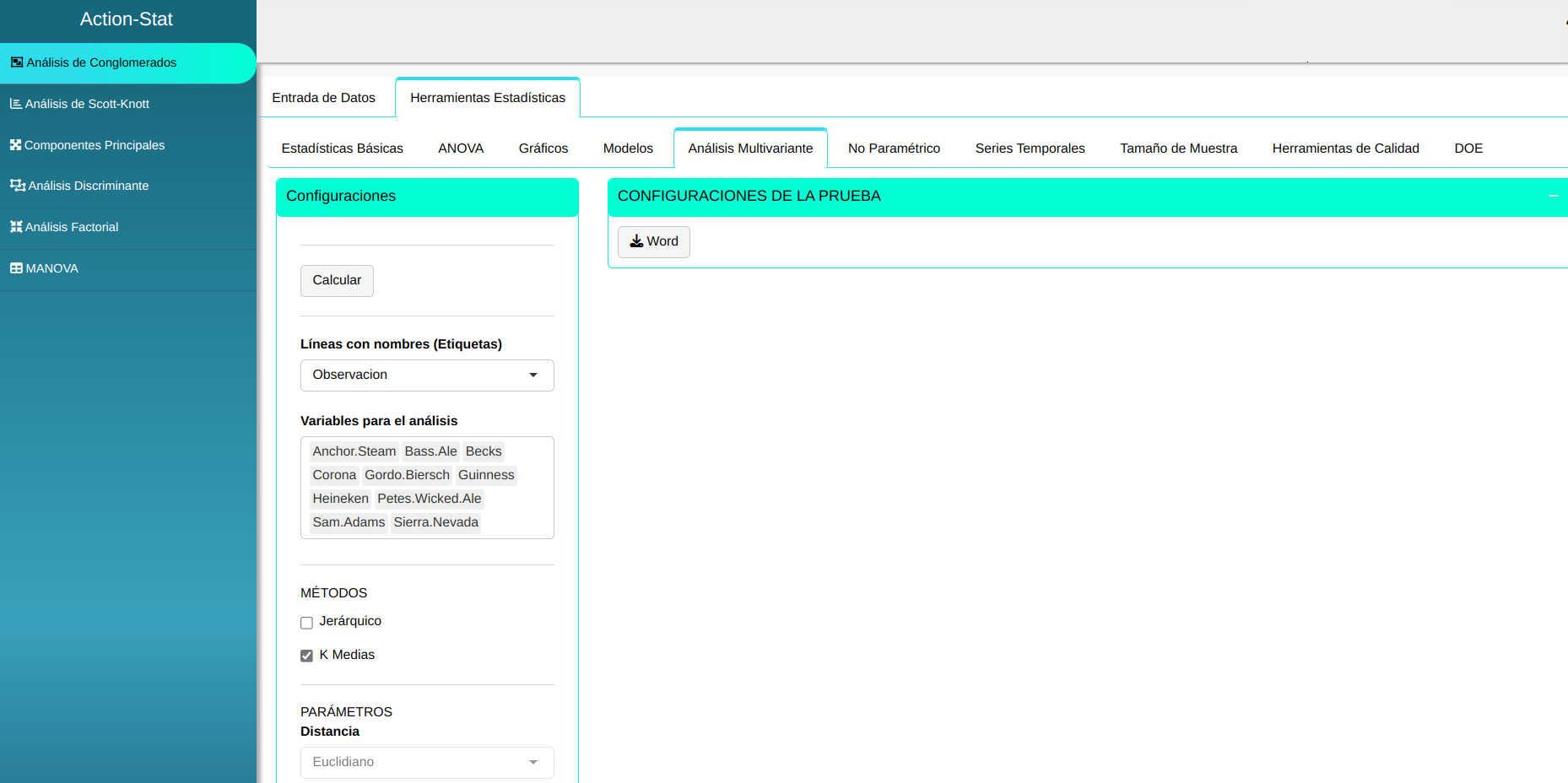Collapse the Configuraciones de la Prueba panel
1568x783 pixels.
1553,196
